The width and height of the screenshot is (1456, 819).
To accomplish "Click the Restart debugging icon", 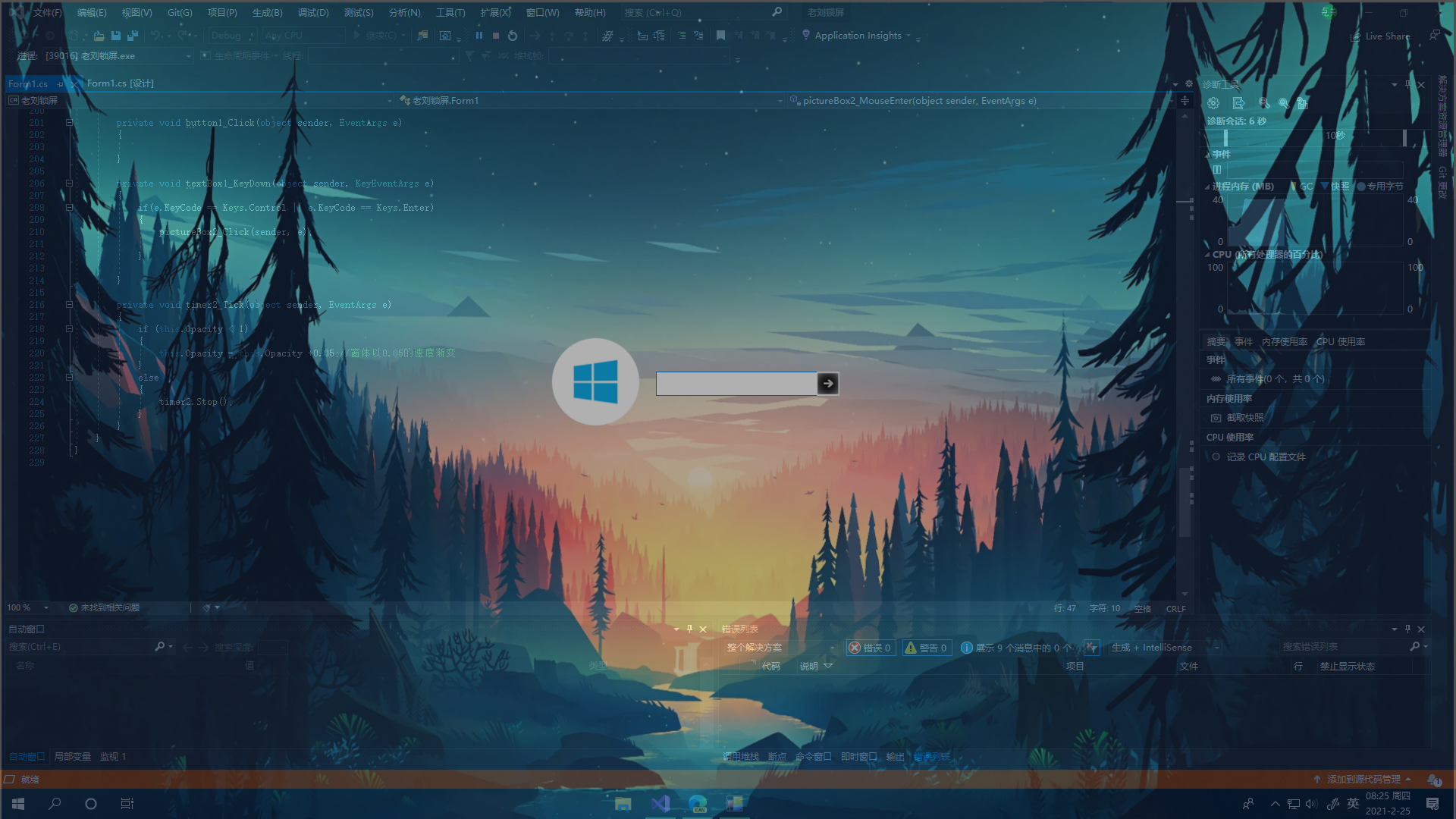I will pyautogui.click(x=513, y=36).
